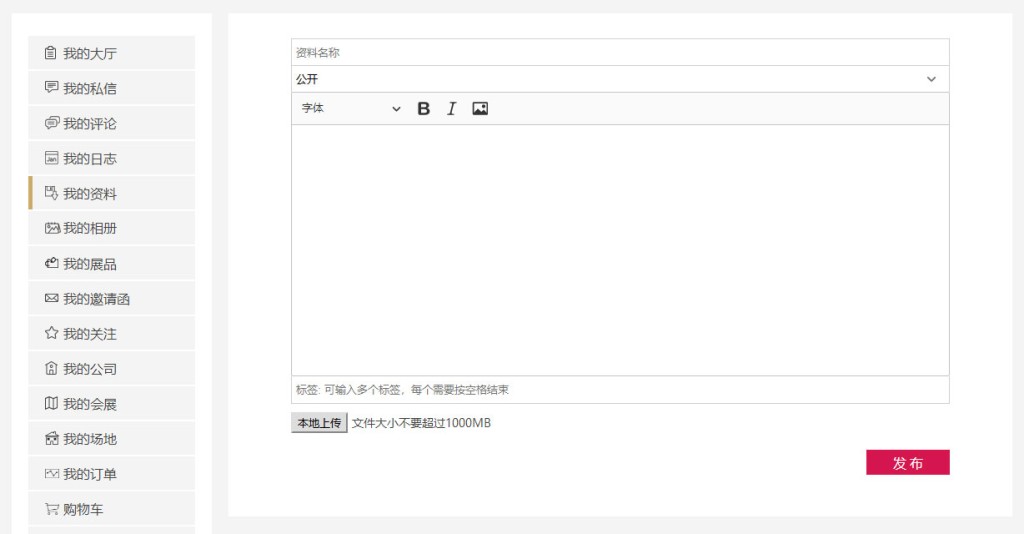Open the 我的公司 page
Screen dimensions: 1024x534
coord(112,369)
